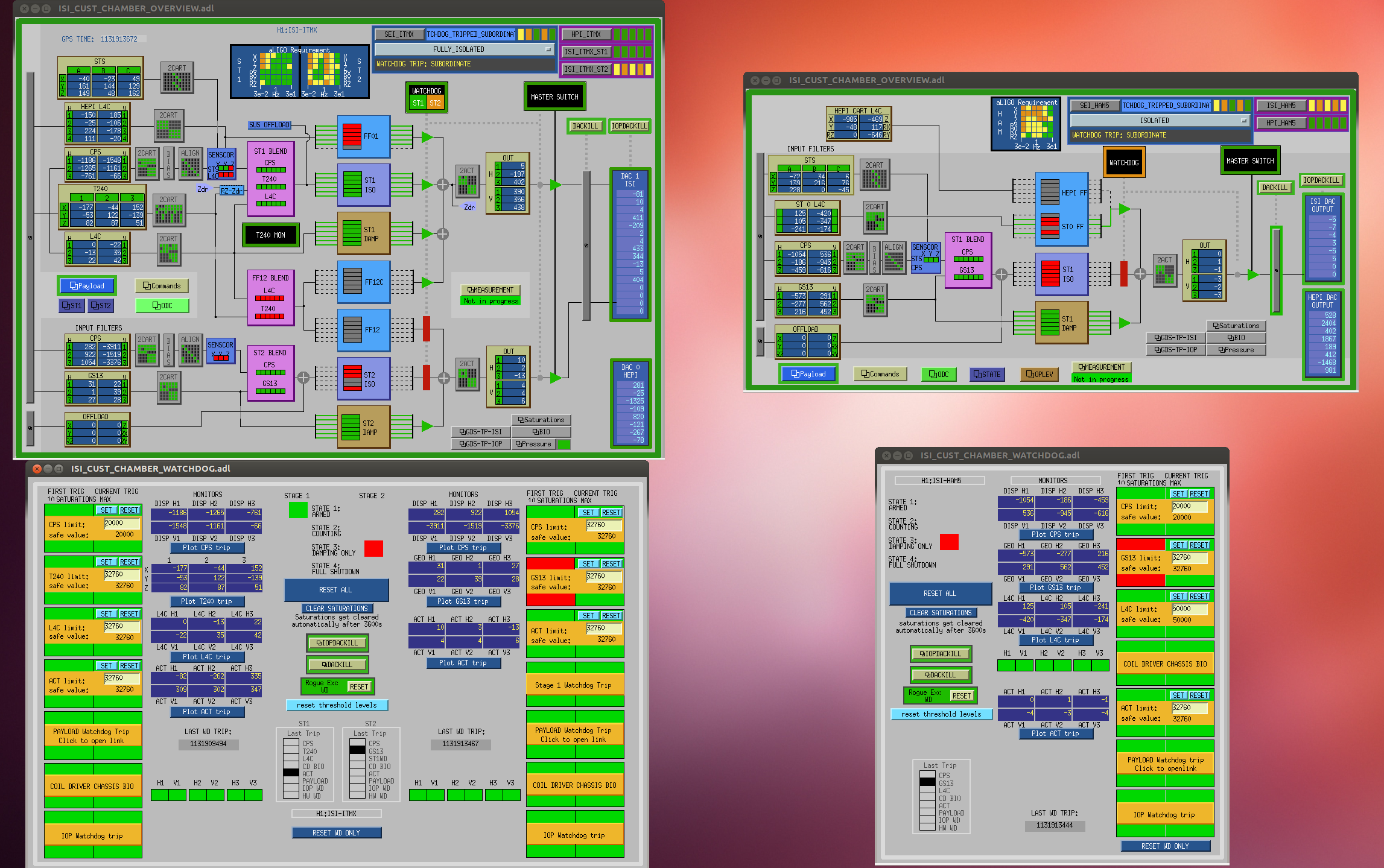Screen dimensions: 1384x868
Task: Click the vertical slider at the left edge of ITMX overview
Action: 30,238
